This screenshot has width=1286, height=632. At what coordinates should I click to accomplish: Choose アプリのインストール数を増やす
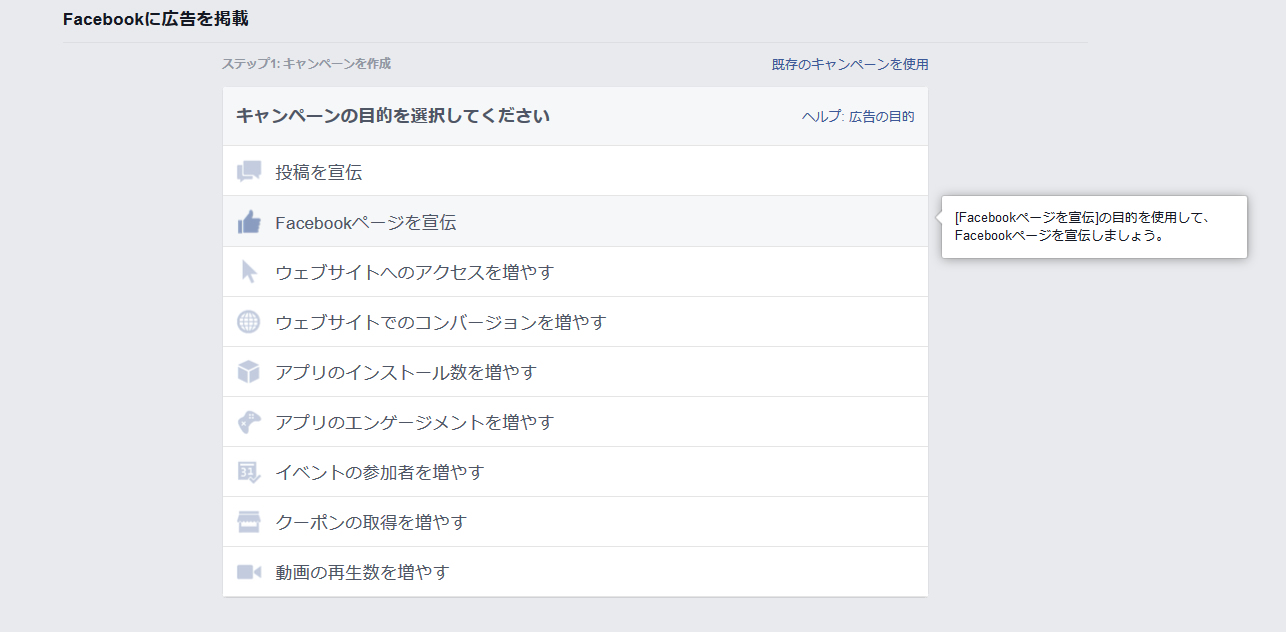[x=575, y=371]
